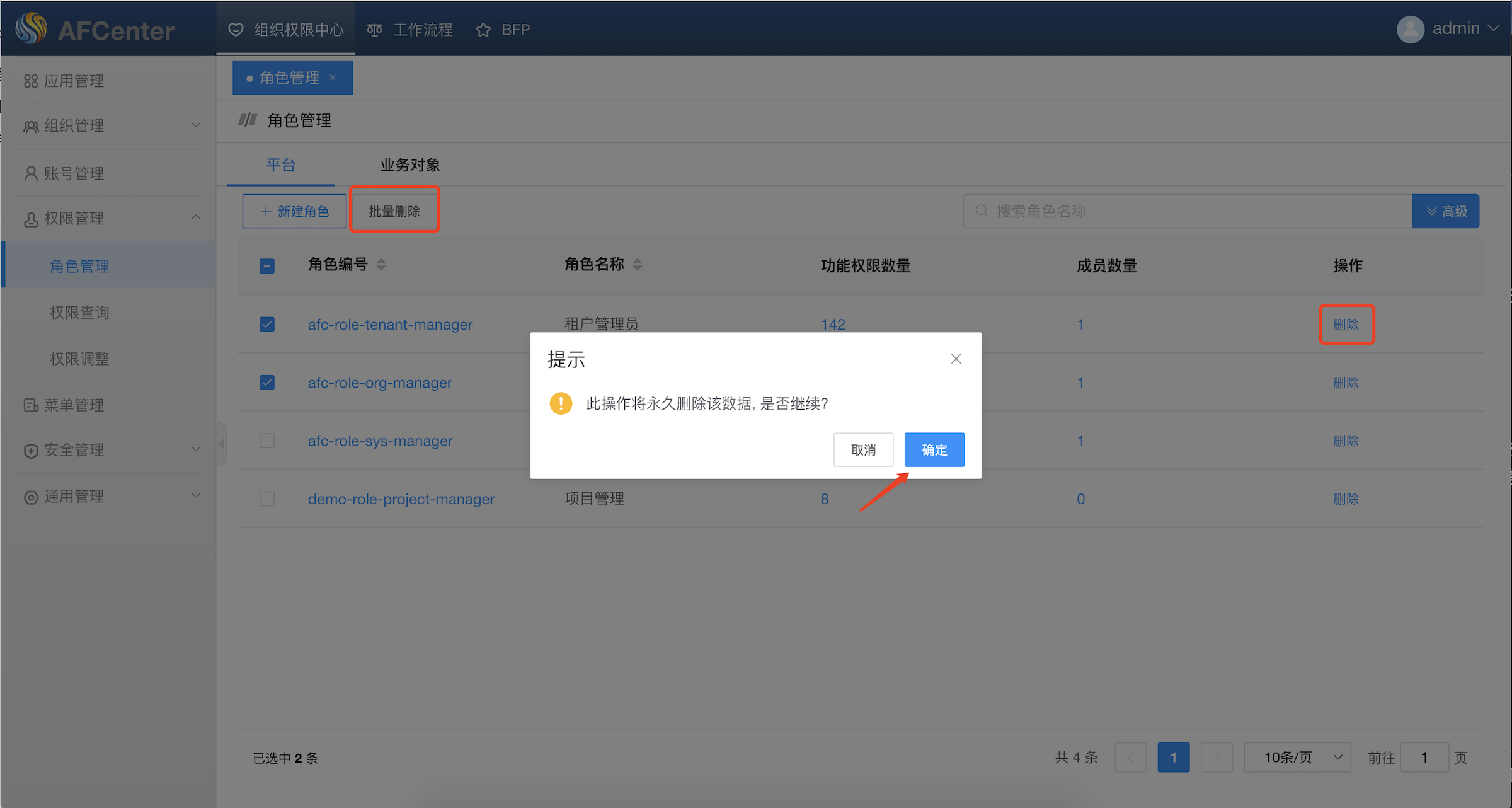Click the sort arrows beside 角色编号
1512x808 pixels.
[x=381, y=265]
